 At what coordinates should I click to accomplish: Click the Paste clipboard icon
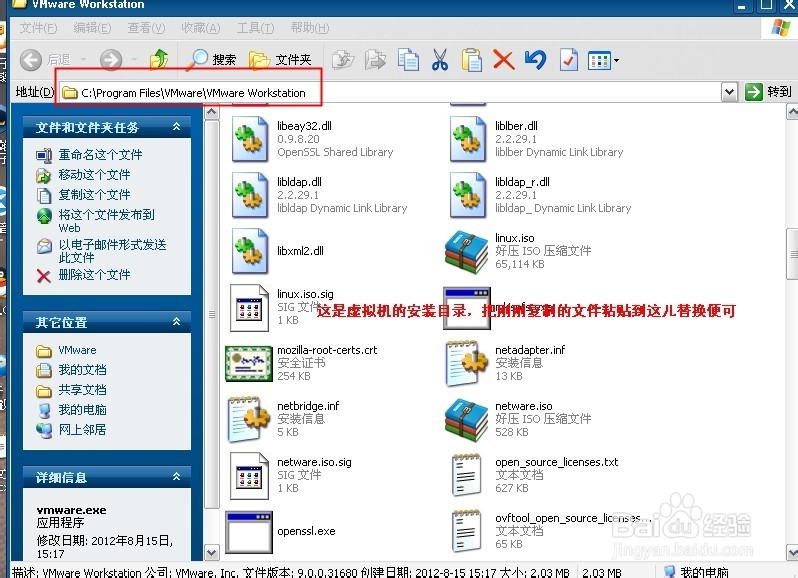tap(472, 60)
